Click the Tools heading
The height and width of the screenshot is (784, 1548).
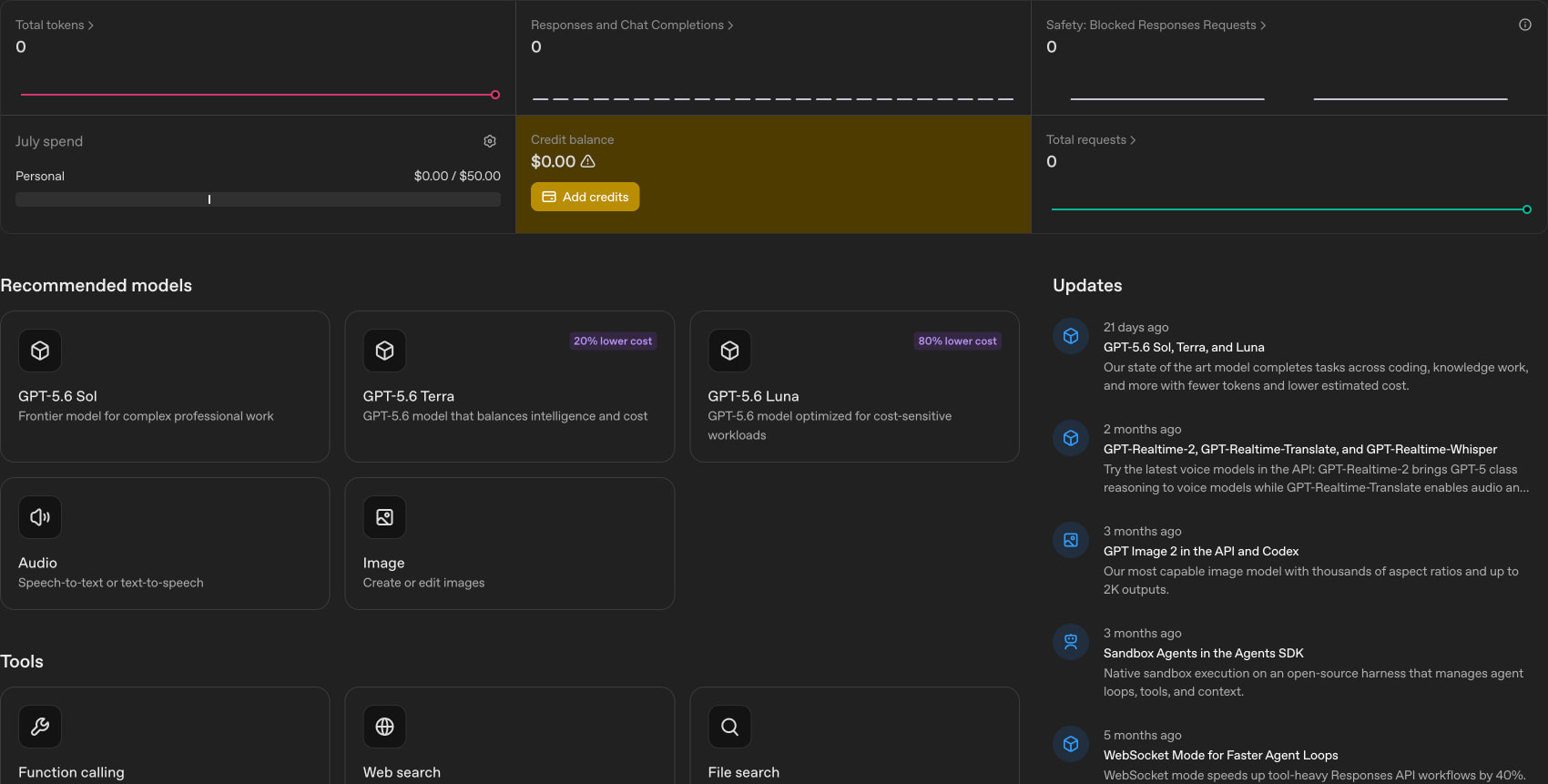click(x=22, y=661)
